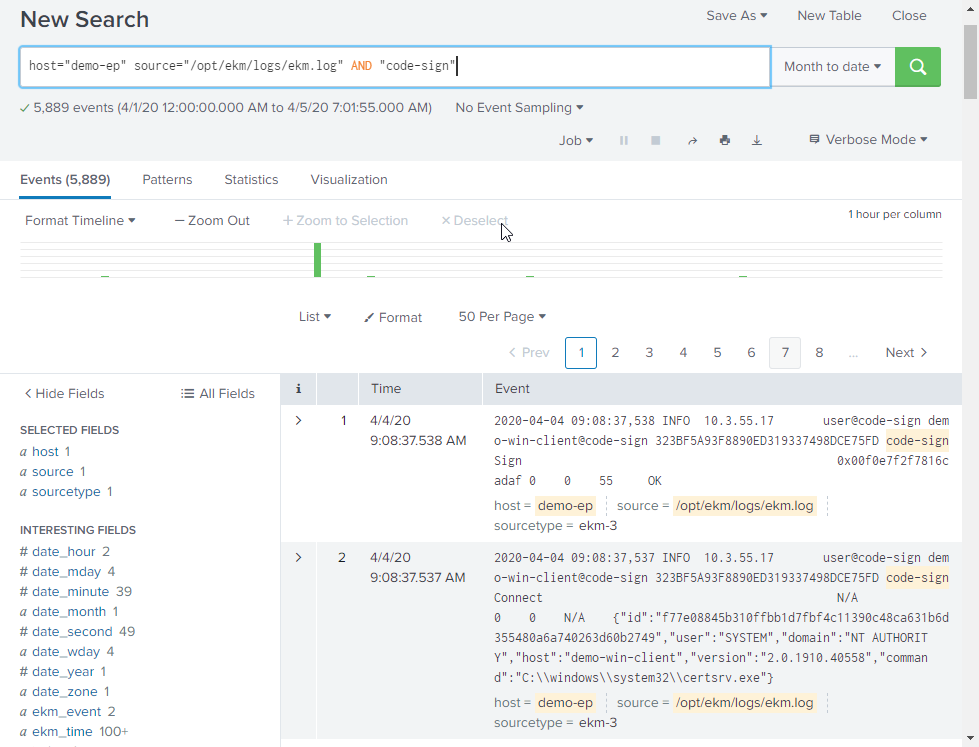Image resolution: width=979 pixels, height=747 pixels.
Task: Go to results page 6
Action: [x=751, y=352]
